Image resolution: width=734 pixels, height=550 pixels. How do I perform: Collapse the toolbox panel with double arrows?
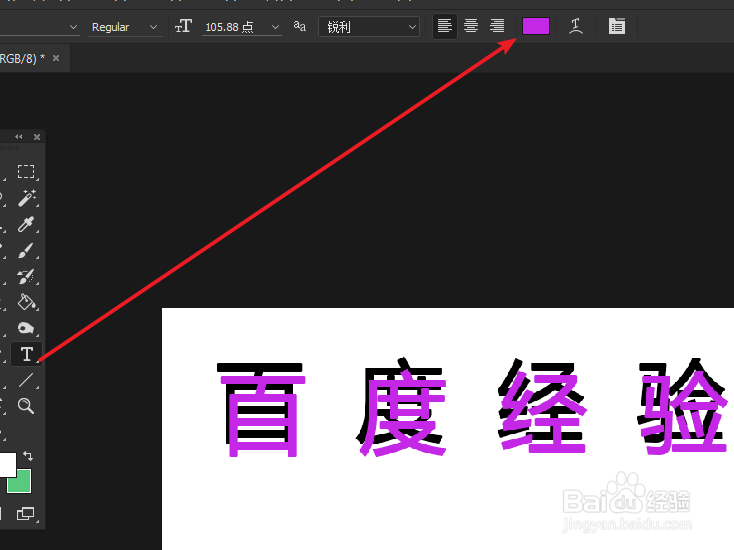[19, 137]
